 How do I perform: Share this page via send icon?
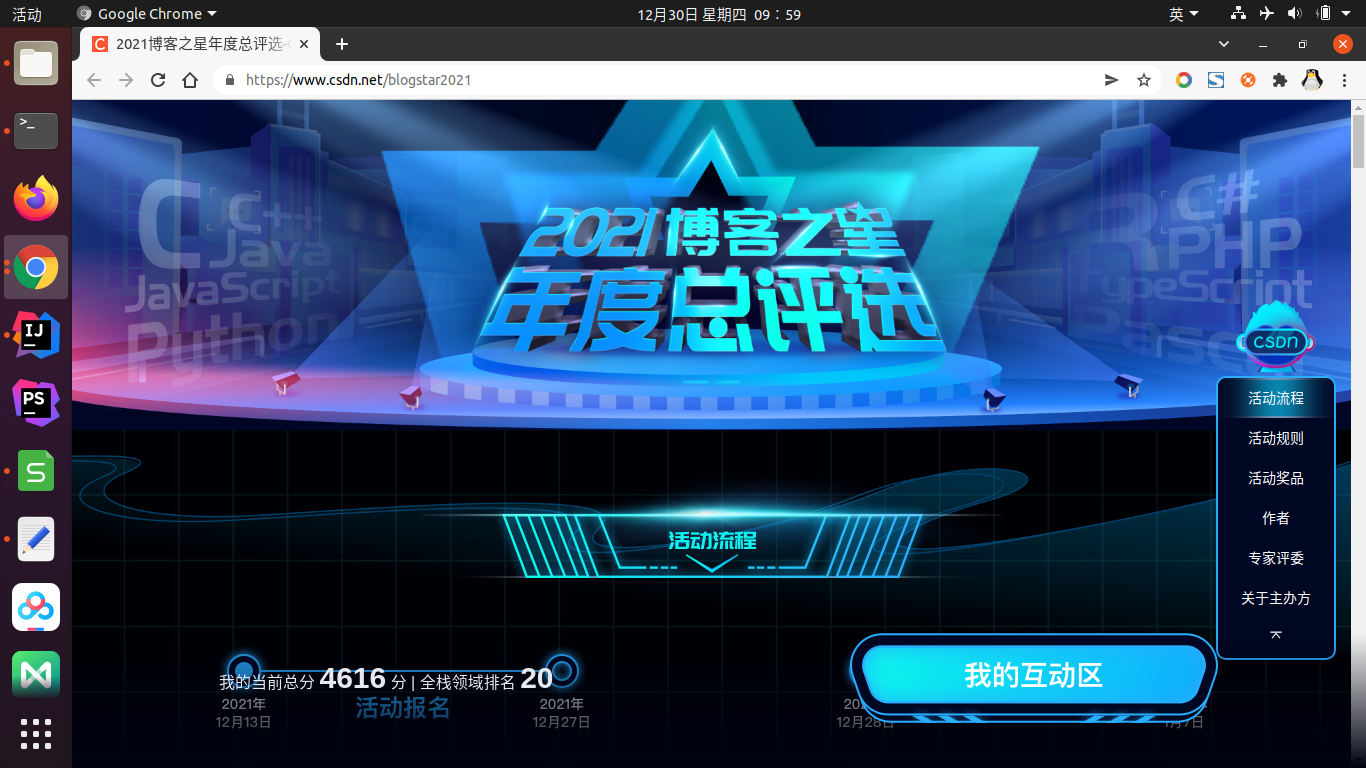tap(1111, 80)
